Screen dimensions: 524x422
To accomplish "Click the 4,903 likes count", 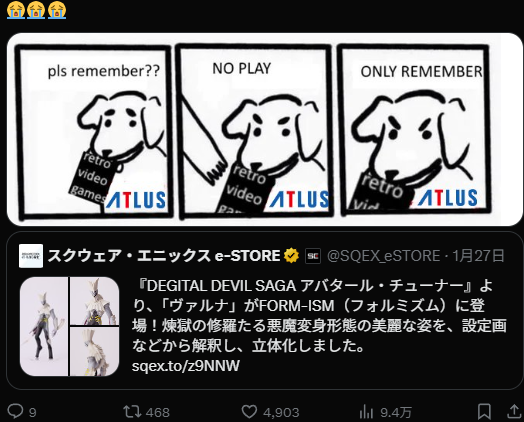I will click(x=281, y=412).
